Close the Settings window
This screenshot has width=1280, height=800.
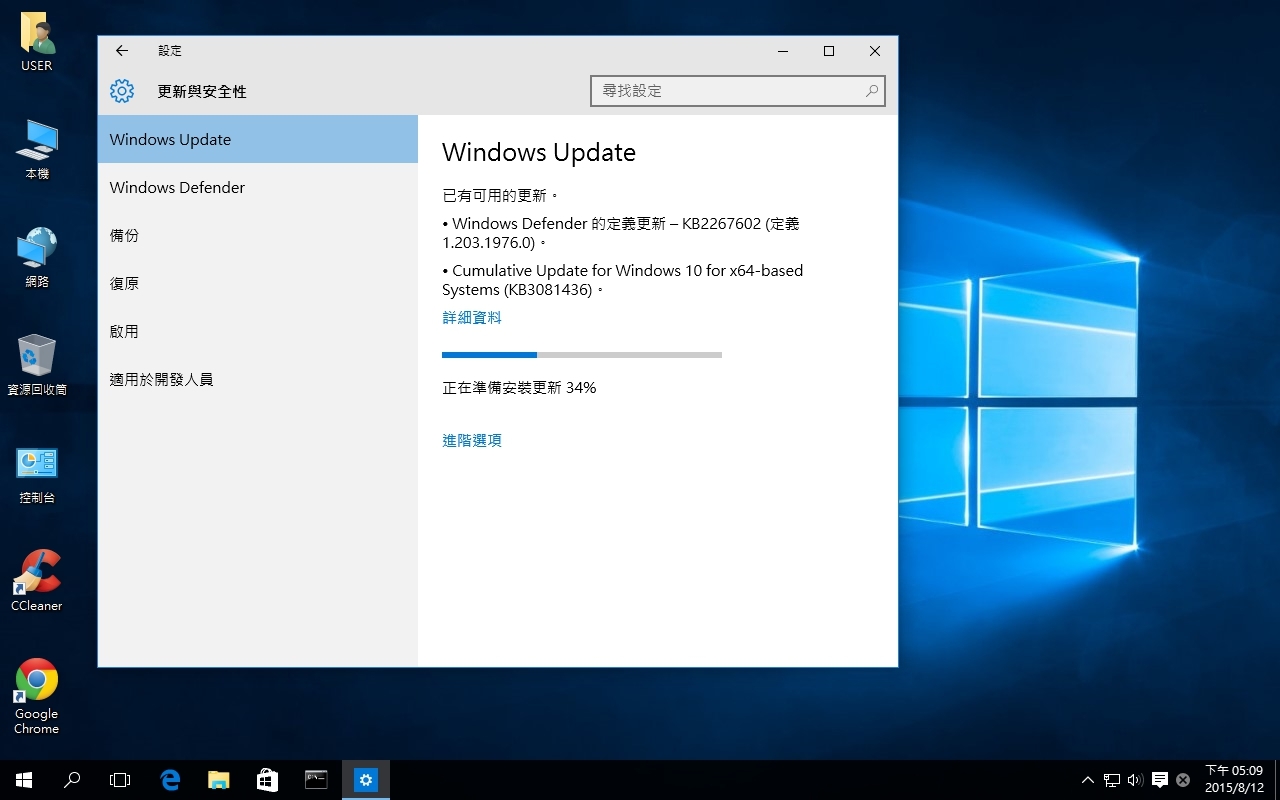click(x=875, y=51)
